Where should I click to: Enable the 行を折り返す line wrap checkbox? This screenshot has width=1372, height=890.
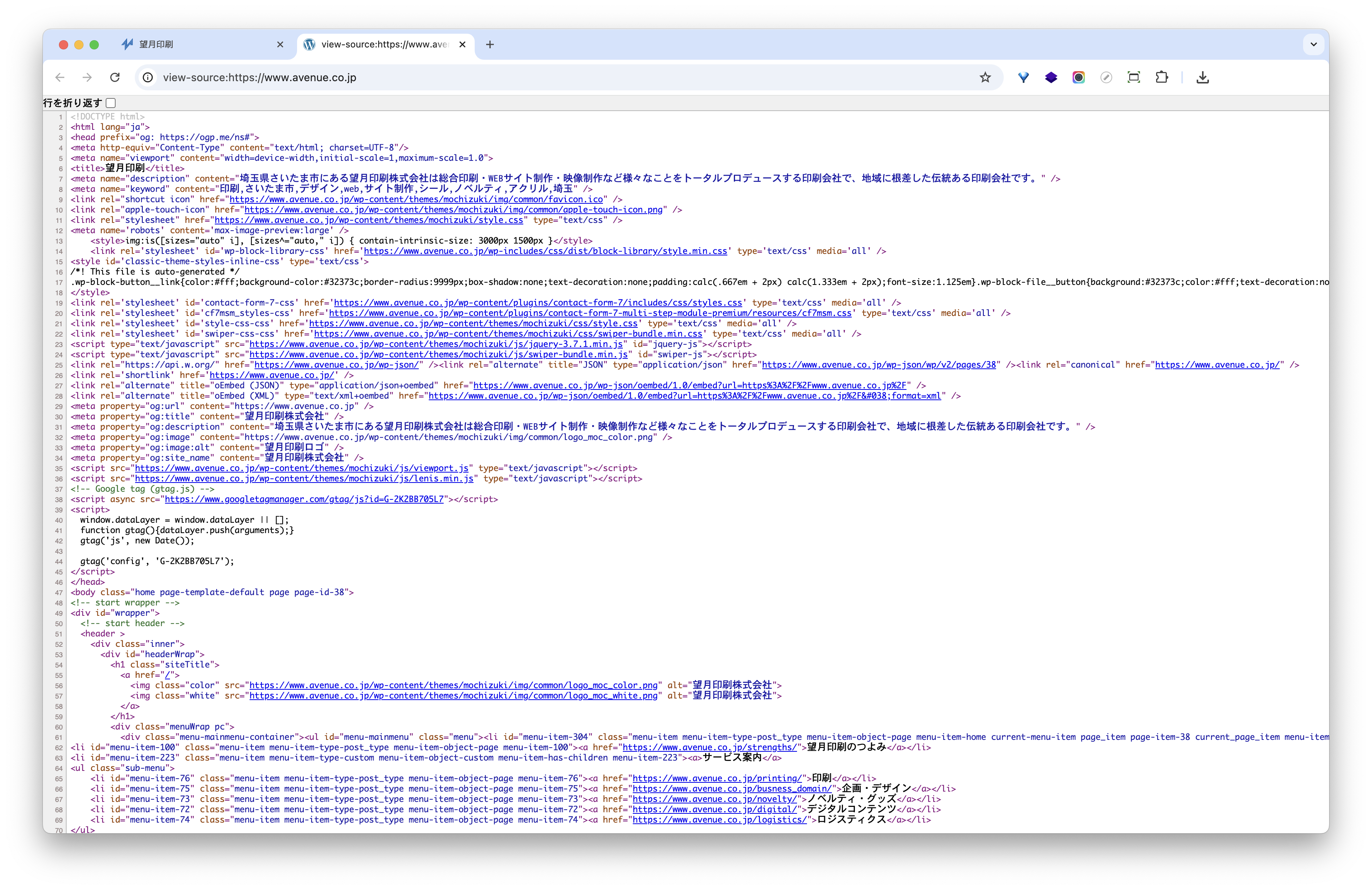point(111,103)
